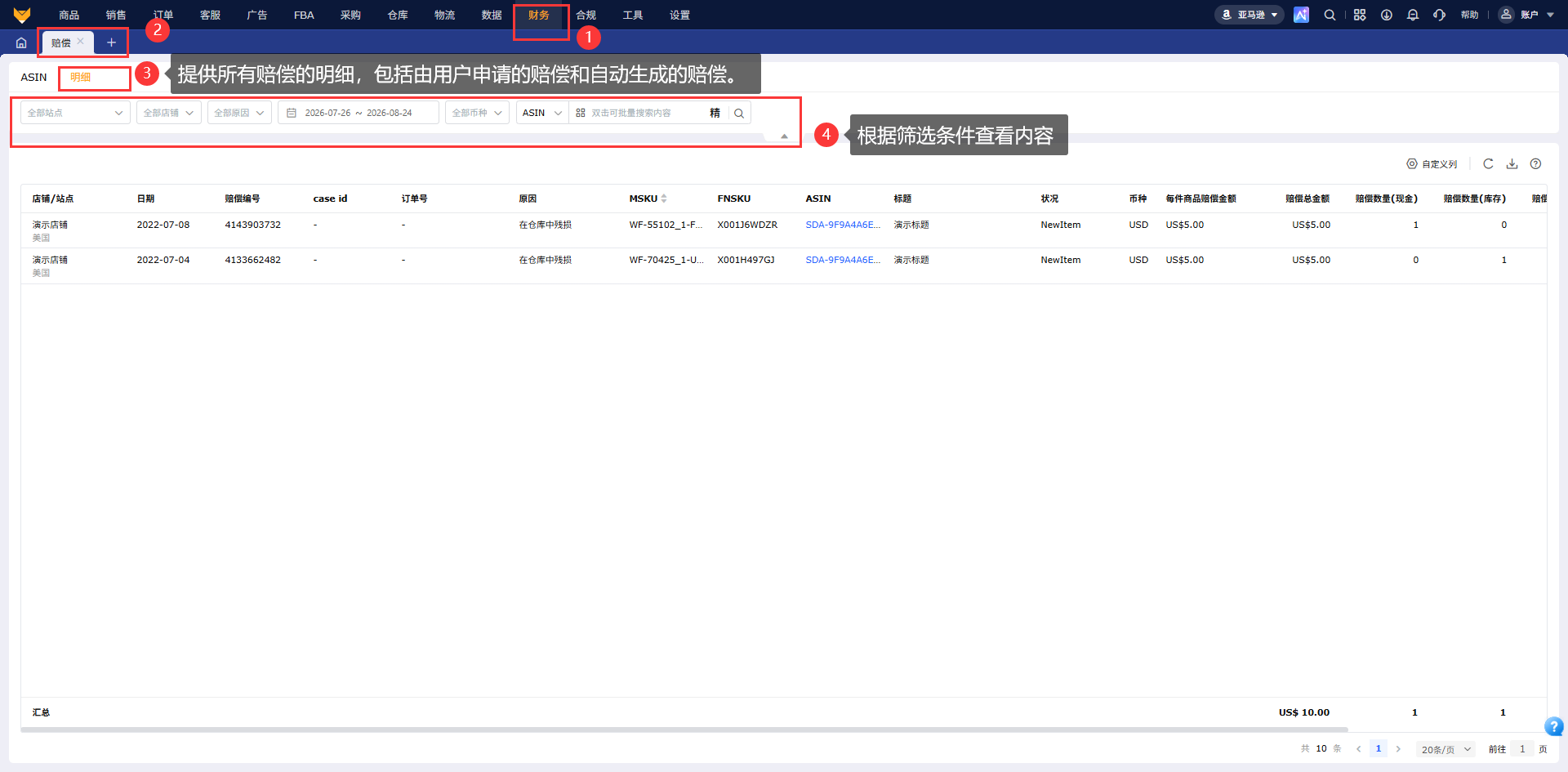Image resolution: width=1568 pixels, height=772 pixels.
Task: Open ASIN link in the 4133662482 row
Action: tap(843, 260)
